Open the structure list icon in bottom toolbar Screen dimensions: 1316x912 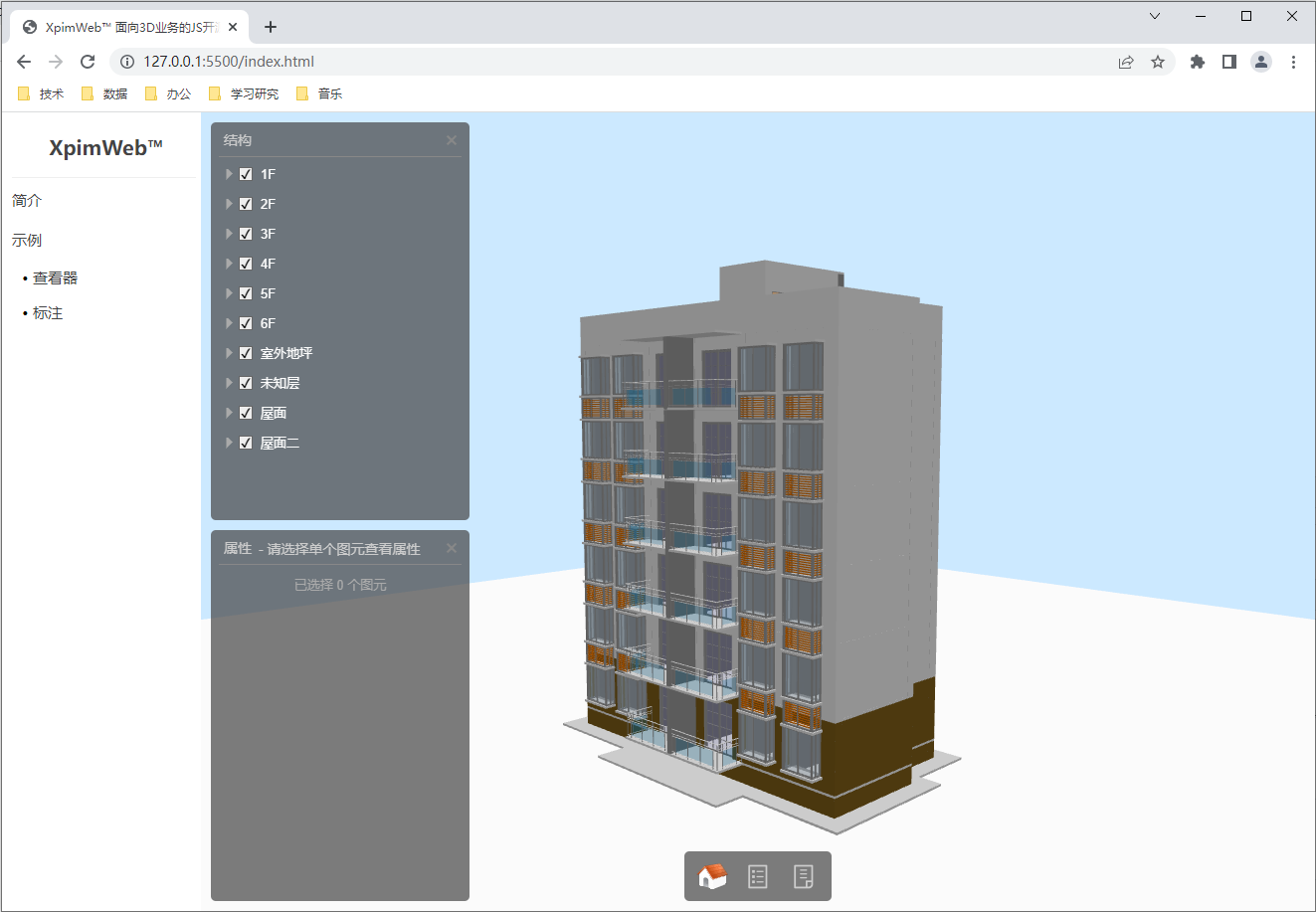pos(757,876)
